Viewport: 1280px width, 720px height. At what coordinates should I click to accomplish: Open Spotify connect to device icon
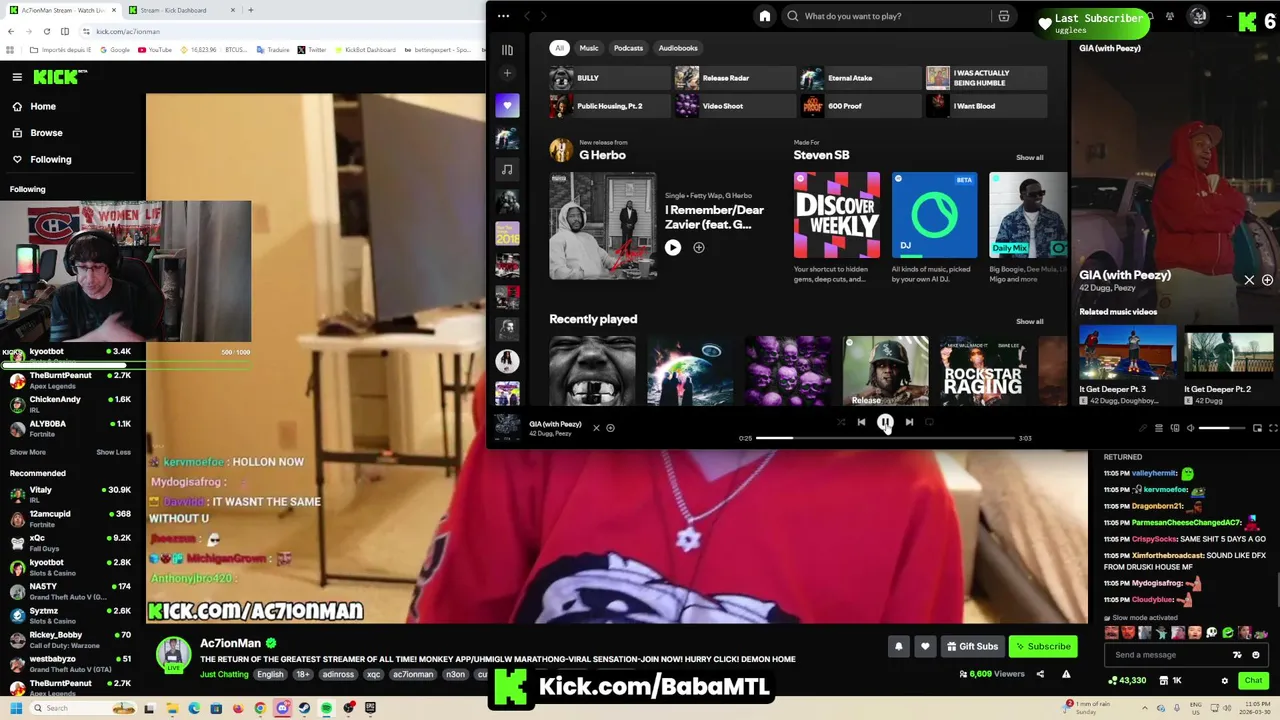(1175, 428)
